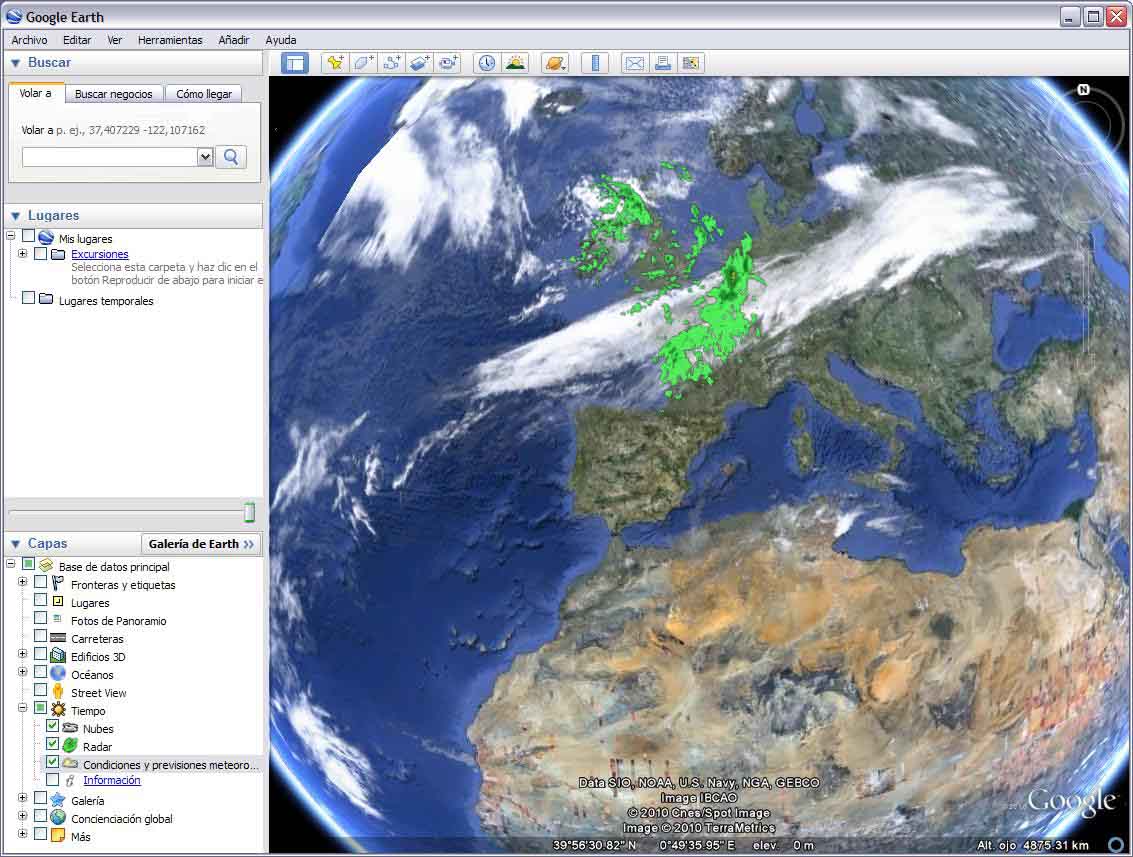
Task: Click the Océanos layer globe icon
Action: [58, 673]
